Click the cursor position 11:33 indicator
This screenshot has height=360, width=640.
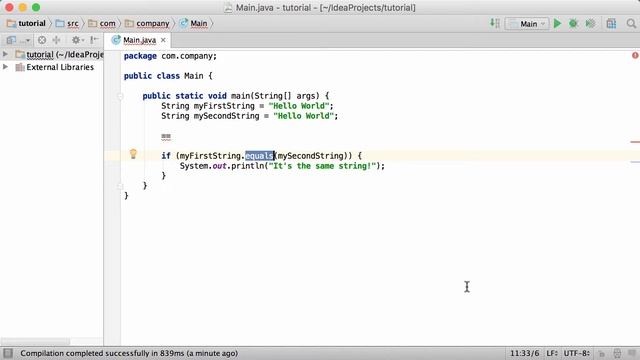coord(524,353)
